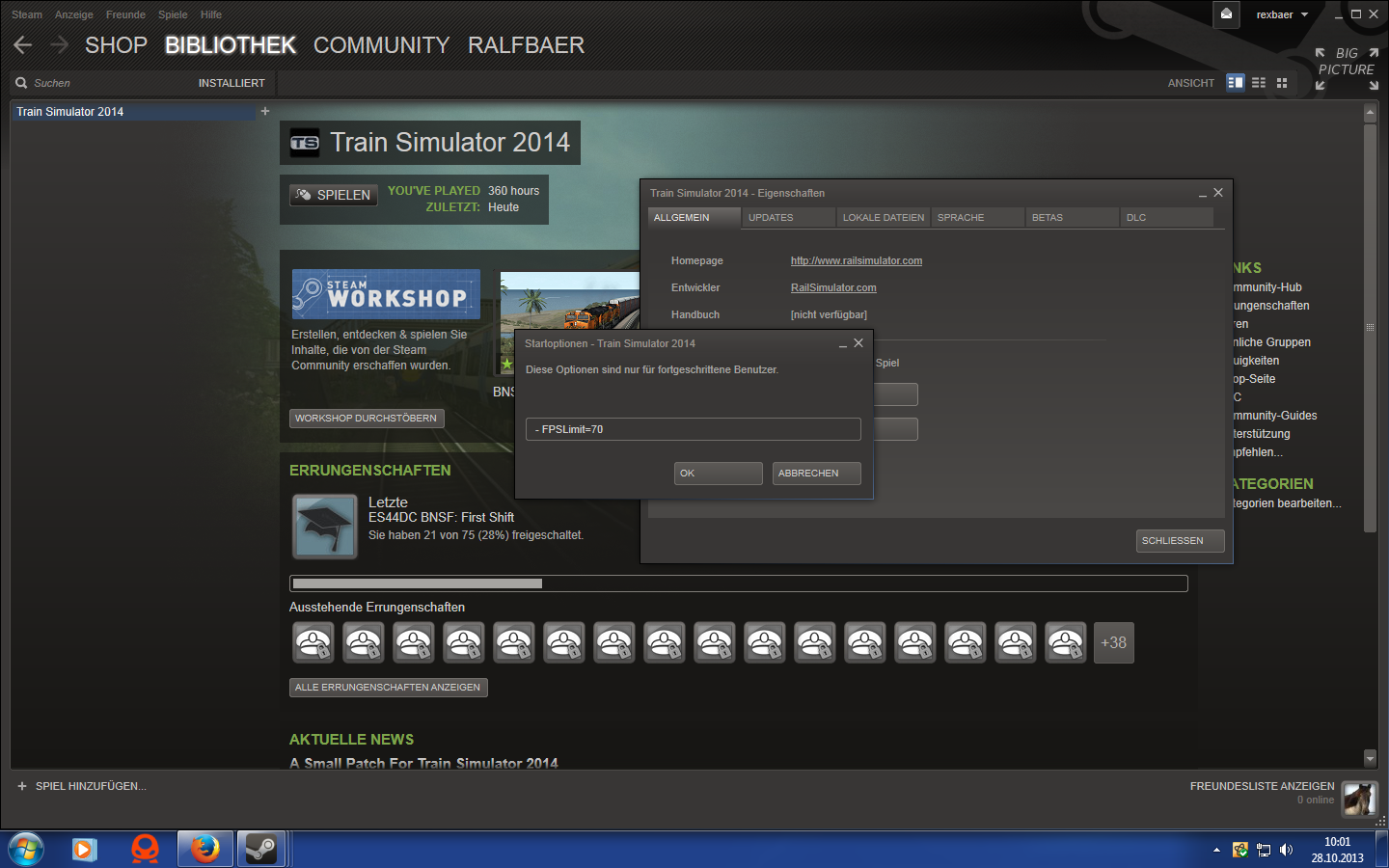
Task: Open the media player taskbar icon
Action: [85, 849]
